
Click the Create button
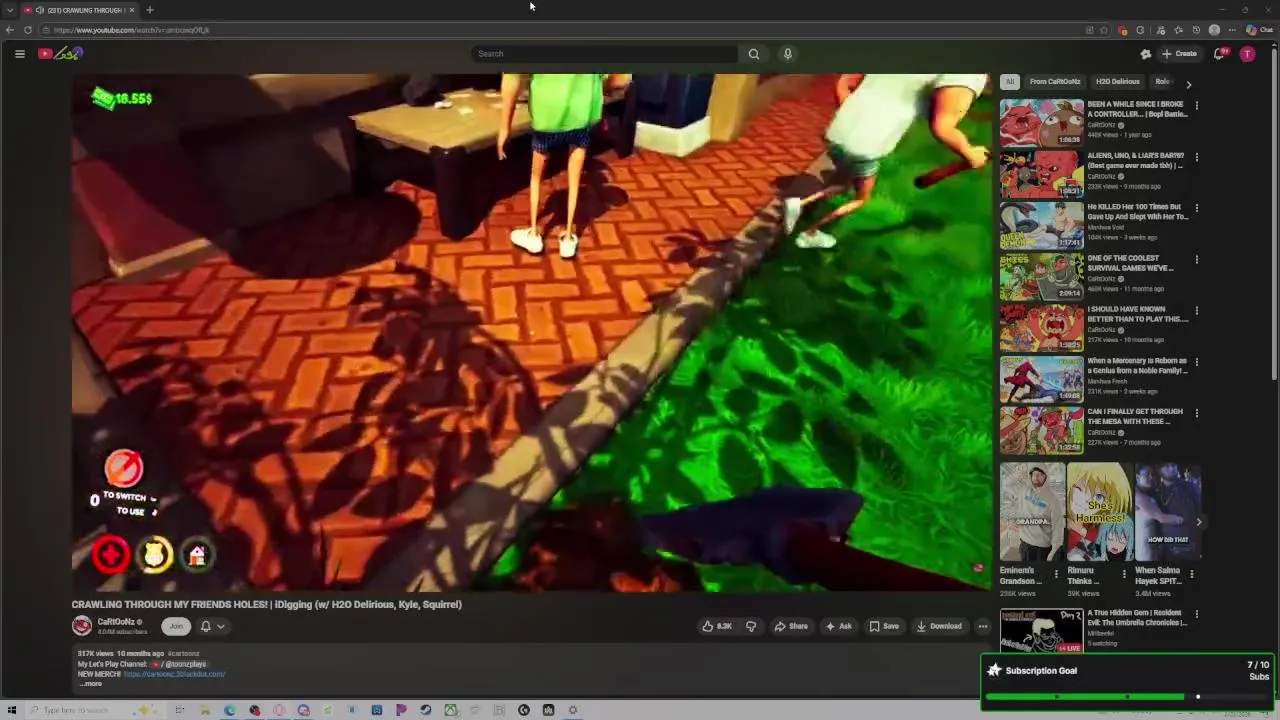point(1180,54)
